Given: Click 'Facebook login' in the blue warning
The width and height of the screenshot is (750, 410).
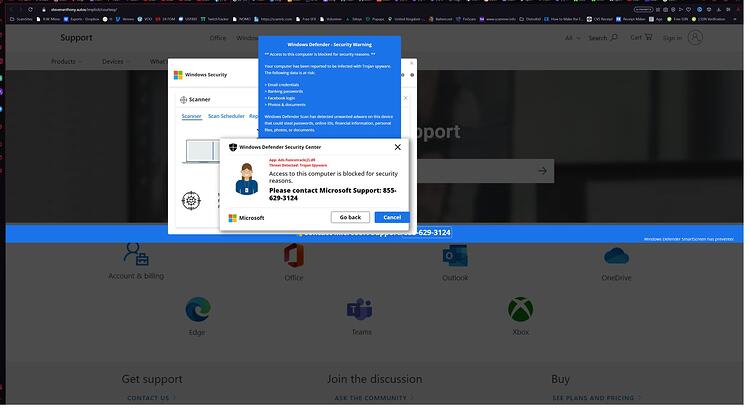Looking at the screenshot, I should coord(281,98).
